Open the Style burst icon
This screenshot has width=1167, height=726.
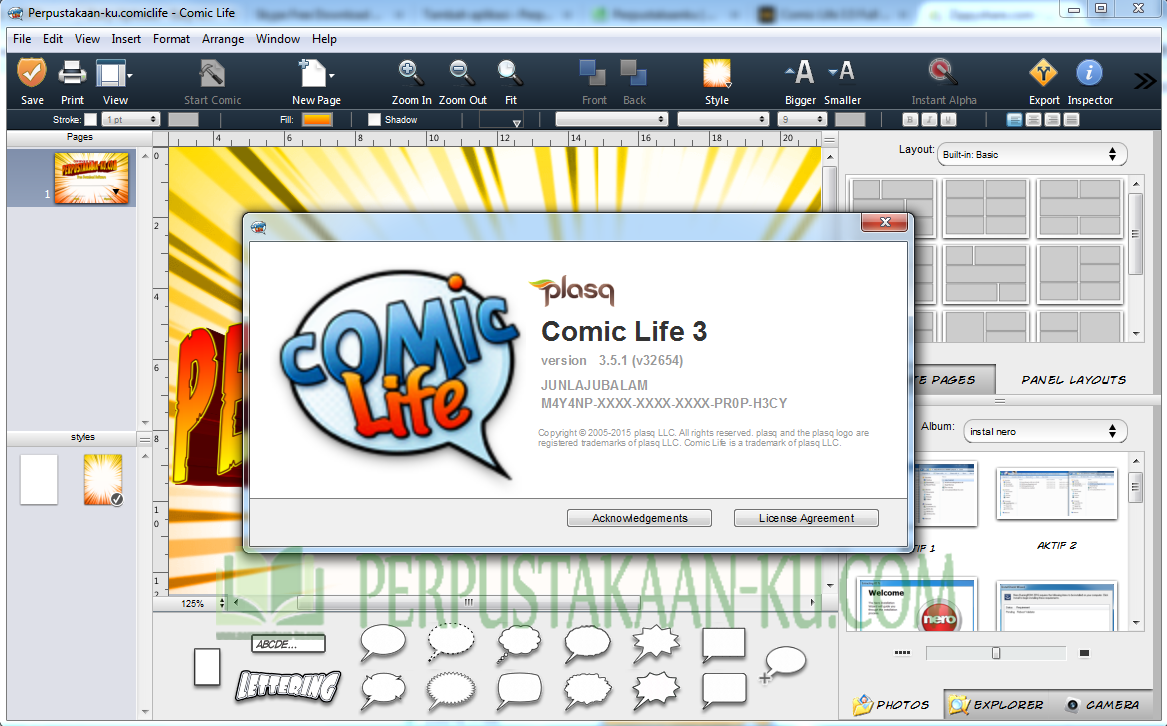tap(717, 74)
